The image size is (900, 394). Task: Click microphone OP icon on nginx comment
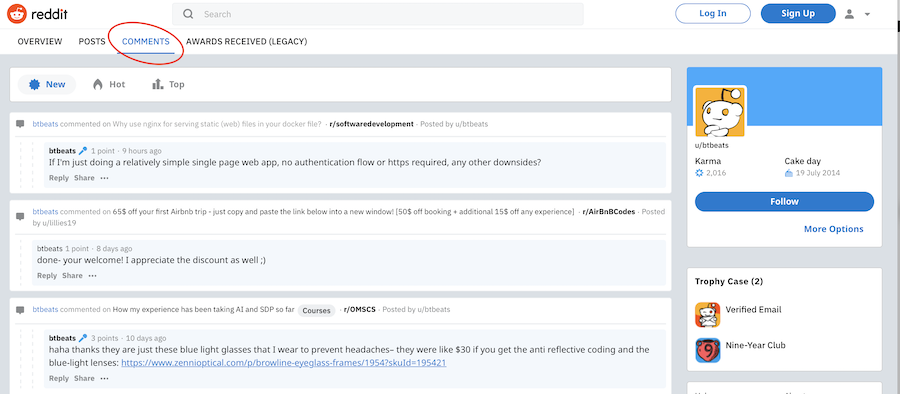83,151
